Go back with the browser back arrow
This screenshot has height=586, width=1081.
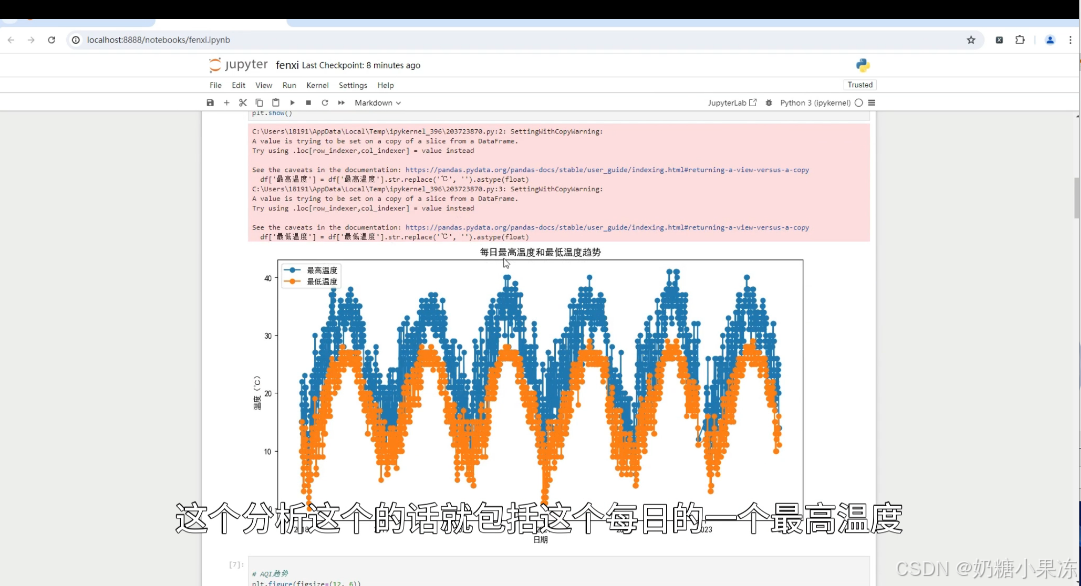coord(11,40)
